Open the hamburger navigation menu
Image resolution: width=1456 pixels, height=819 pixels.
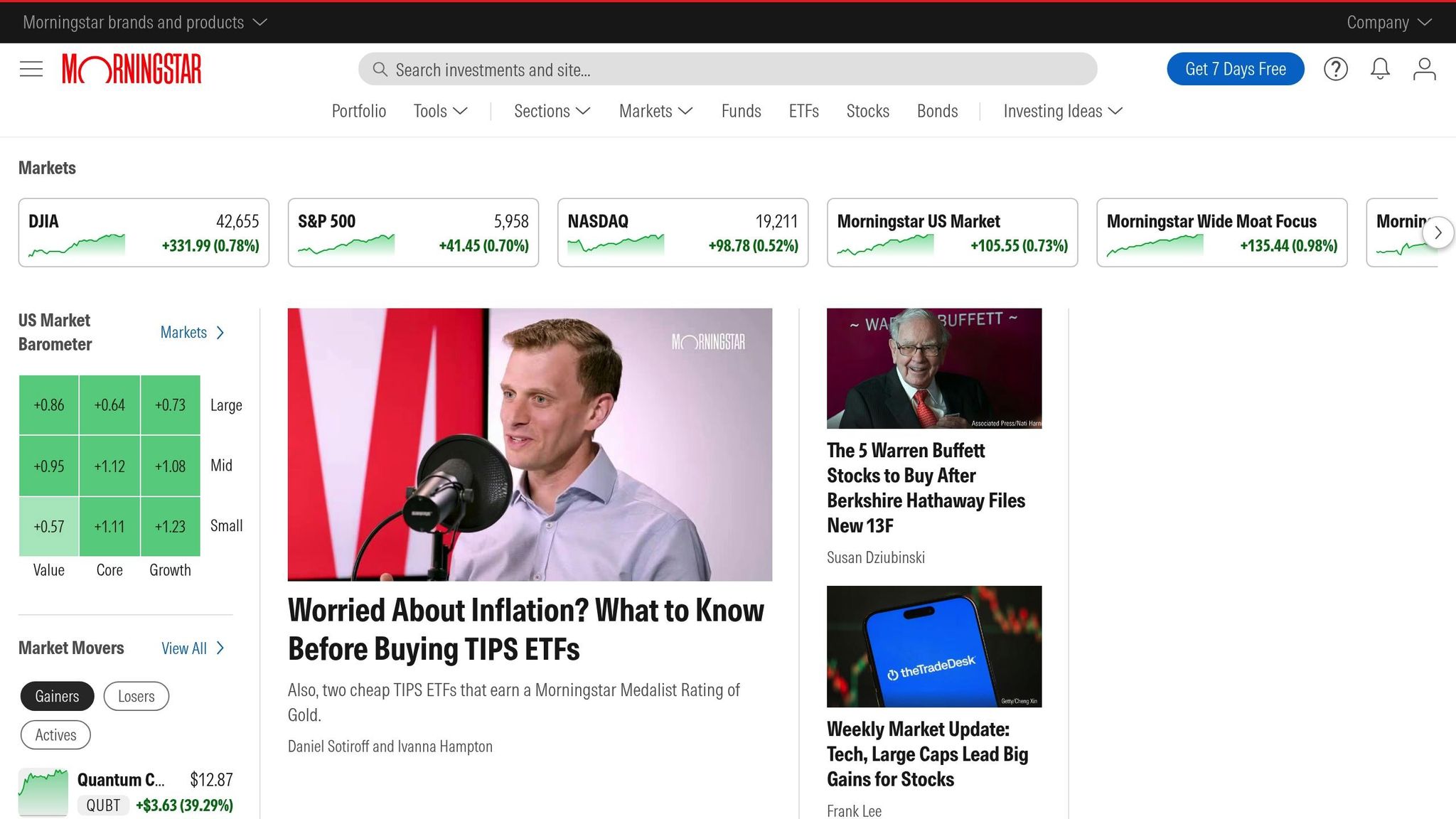(31, 69)
